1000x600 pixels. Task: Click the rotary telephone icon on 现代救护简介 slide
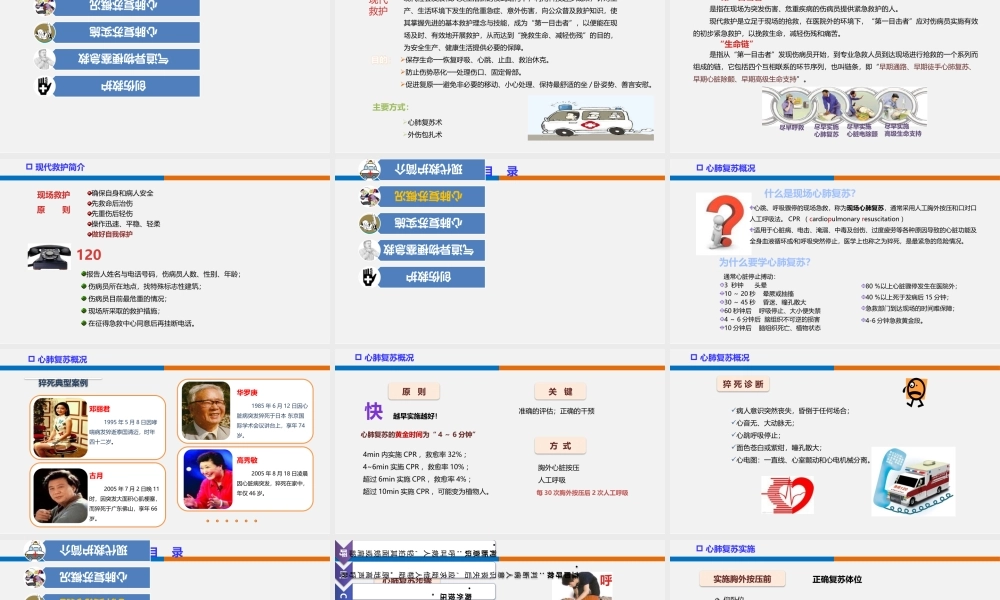[x=48, y=255]
